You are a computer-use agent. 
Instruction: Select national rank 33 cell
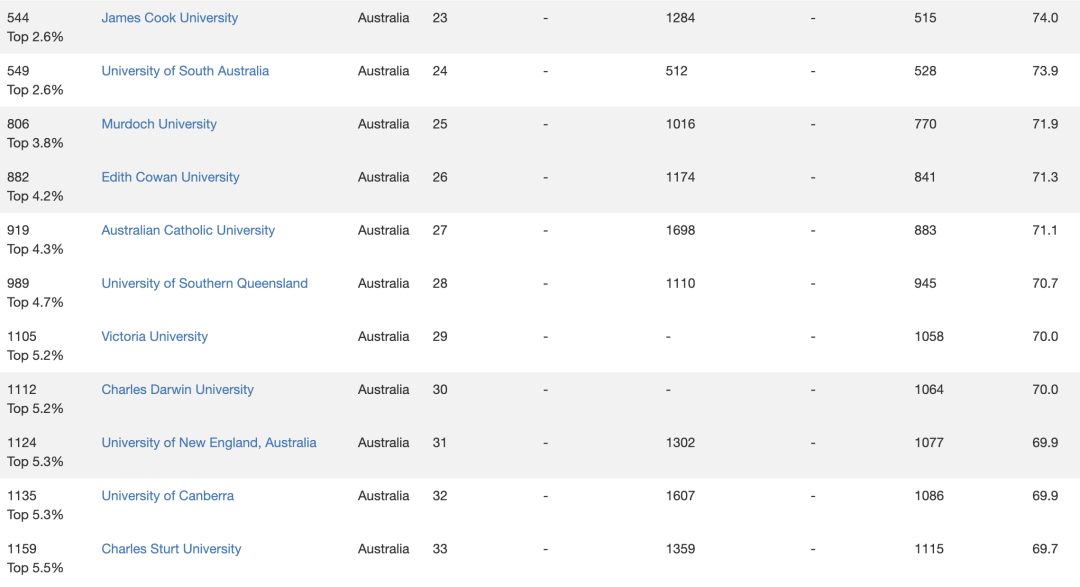coord(440,548)
